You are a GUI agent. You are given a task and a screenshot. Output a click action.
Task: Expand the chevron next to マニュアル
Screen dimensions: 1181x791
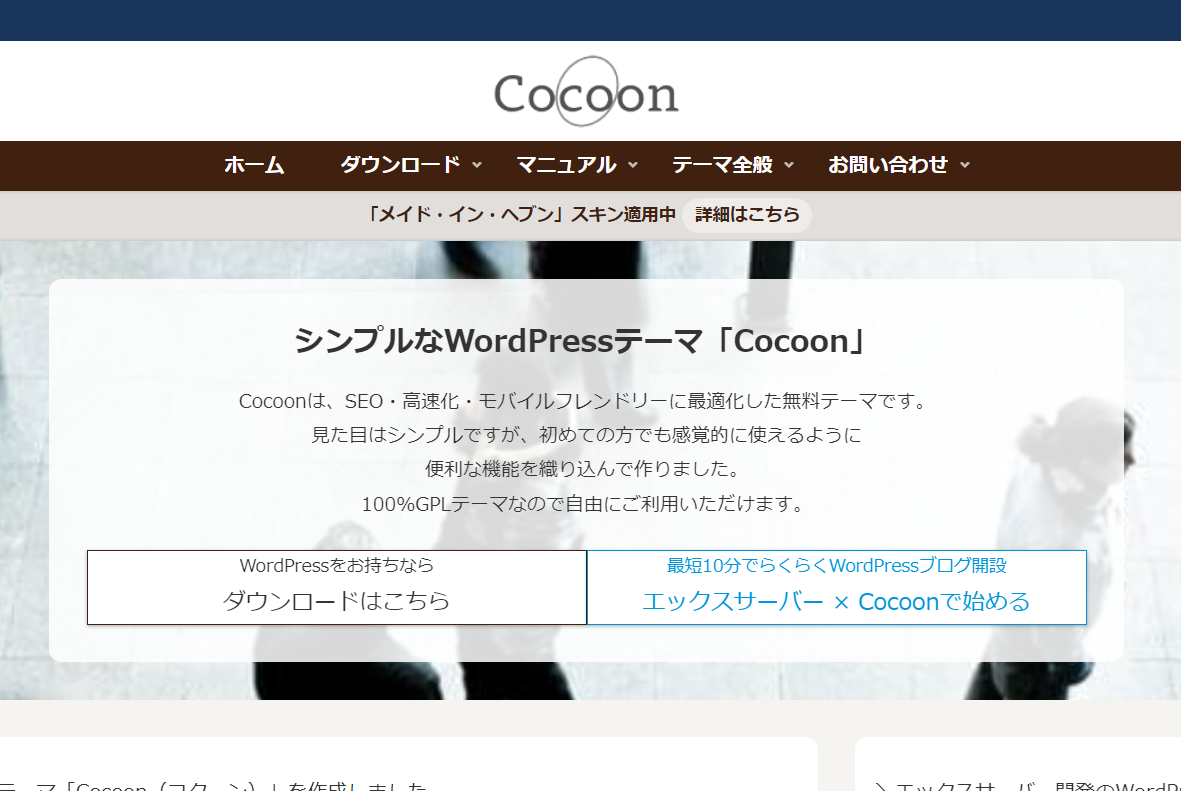click(x=633, y=165)
